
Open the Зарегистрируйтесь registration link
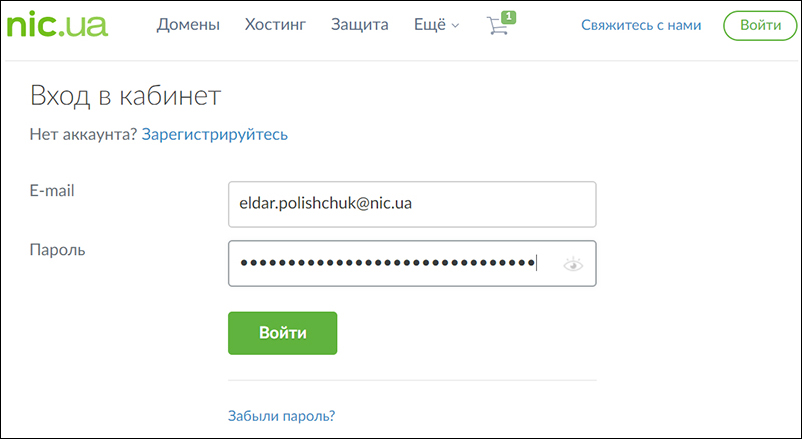(x=215, y=134)
